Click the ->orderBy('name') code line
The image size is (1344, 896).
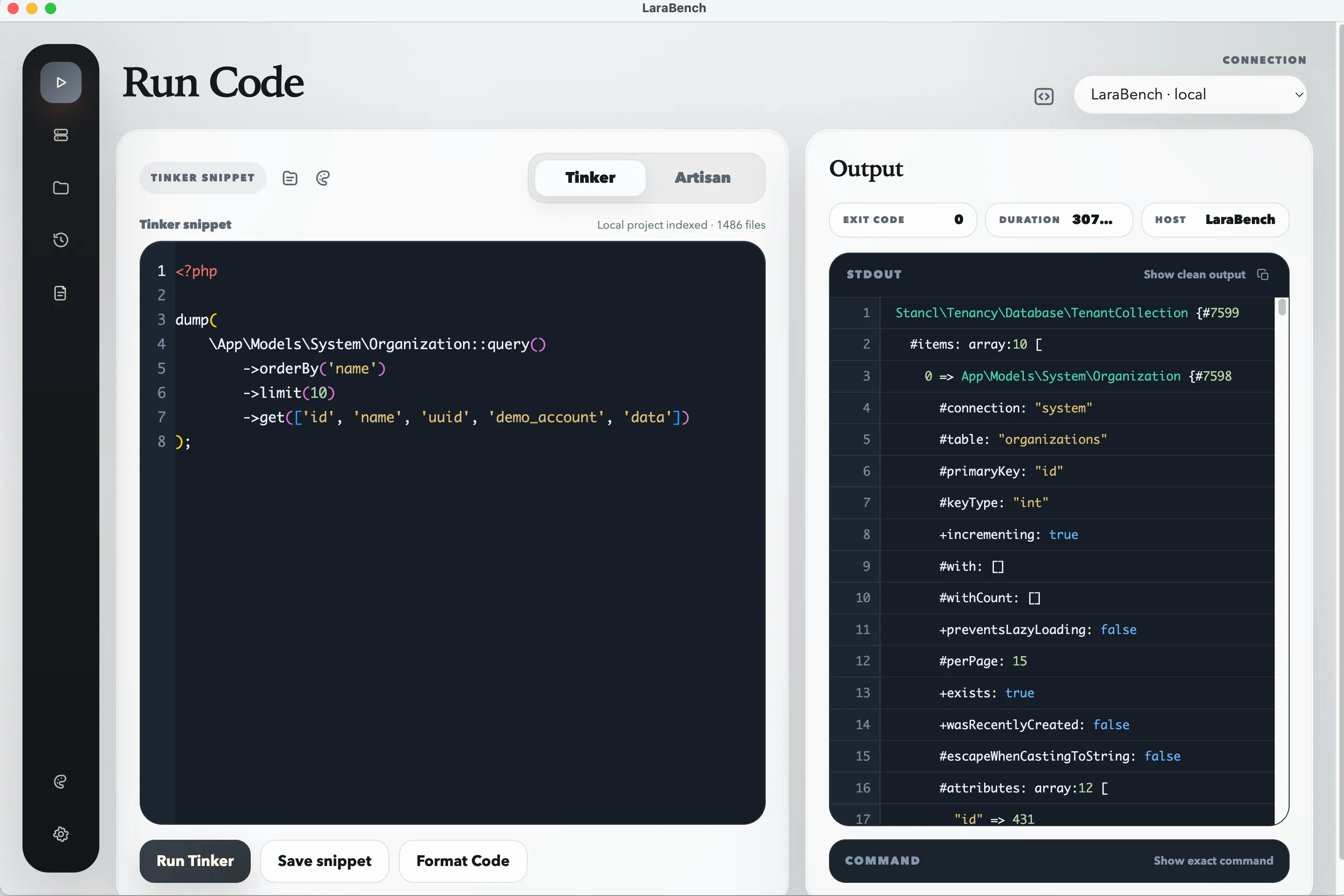pyautogui.click(x=314, y=369)
